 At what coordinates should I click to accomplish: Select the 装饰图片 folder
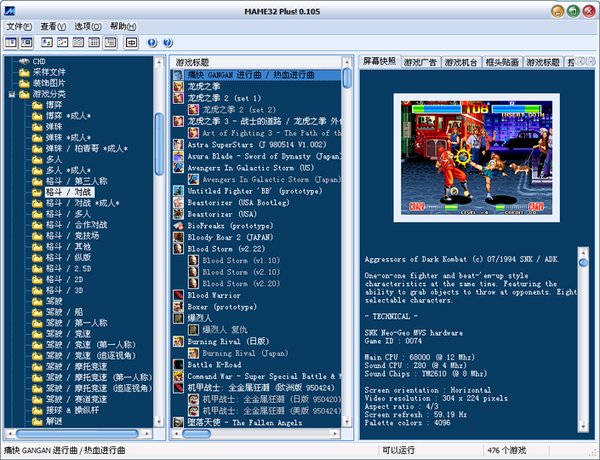[x=49, y=83]
